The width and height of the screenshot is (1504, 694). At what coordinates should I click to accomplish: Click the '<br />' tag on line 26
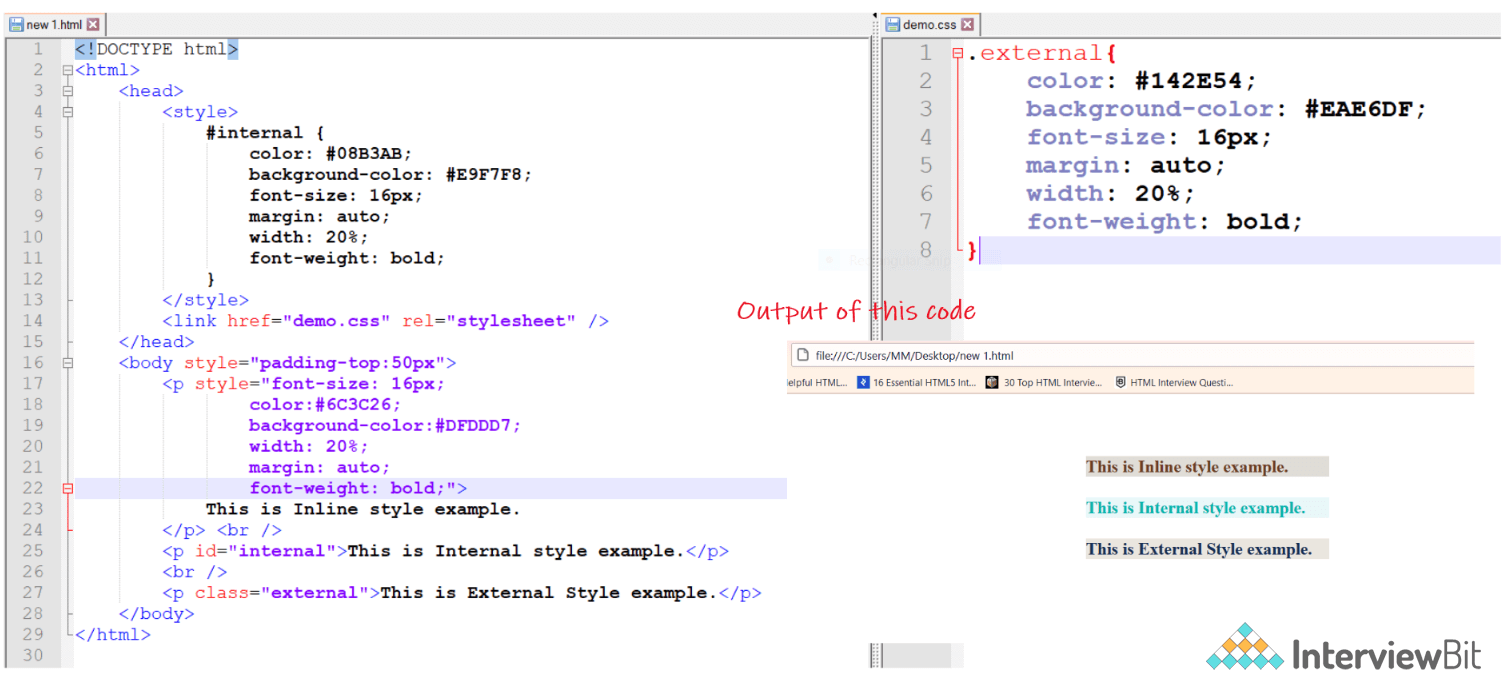(x=195, y=572)
